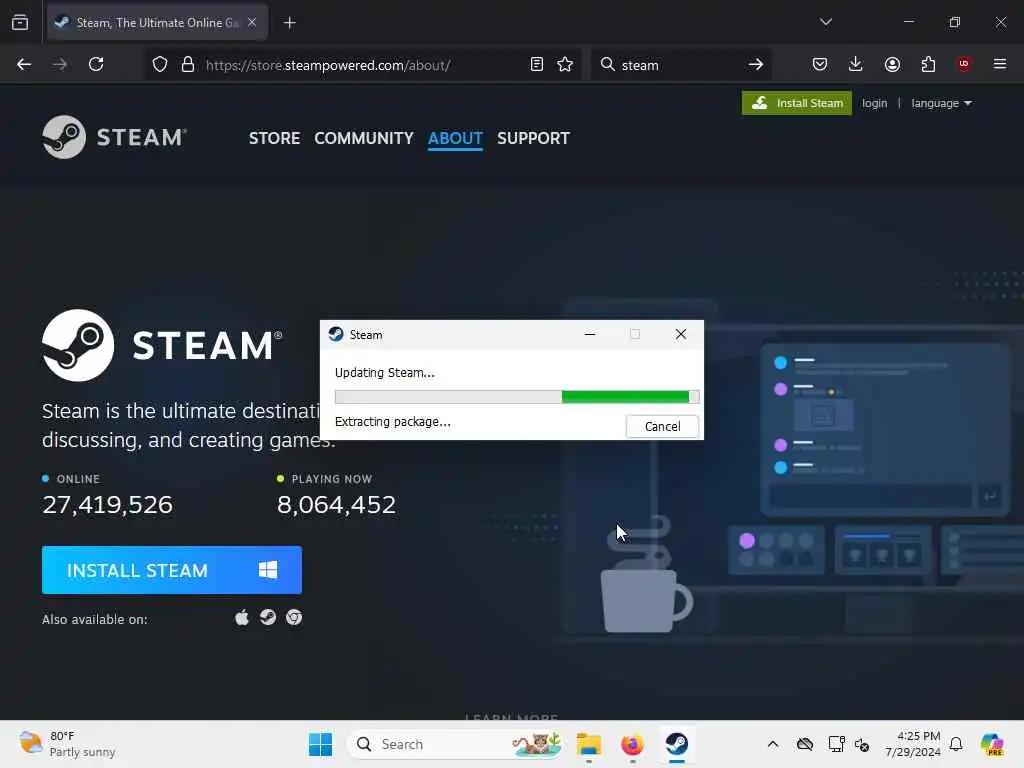Image resolution: width=1024 pixels, height=768 pixels.
Task: Open the login link
Action: 874,103
